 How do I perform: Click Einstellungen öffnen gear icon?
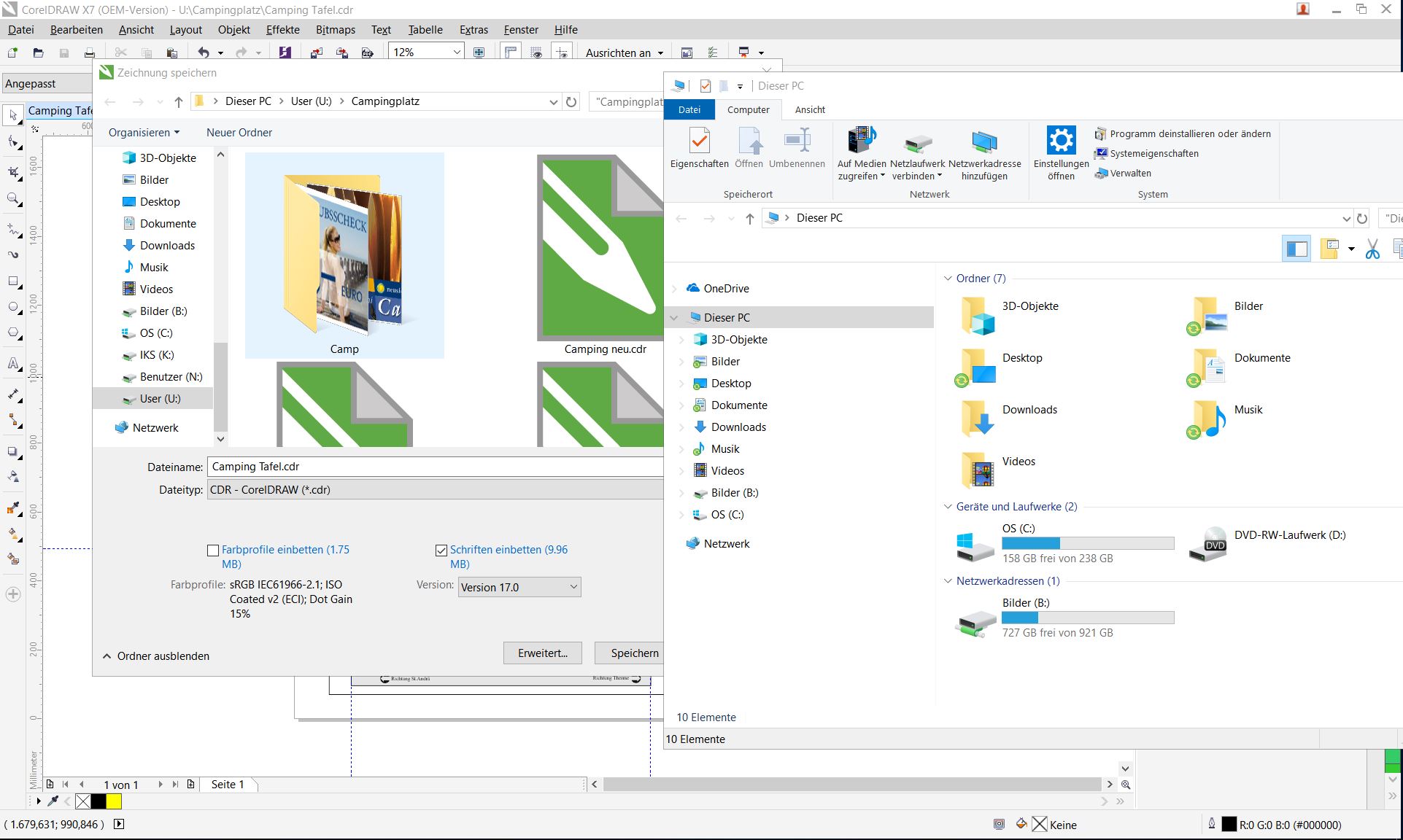tap(1061, 153)
